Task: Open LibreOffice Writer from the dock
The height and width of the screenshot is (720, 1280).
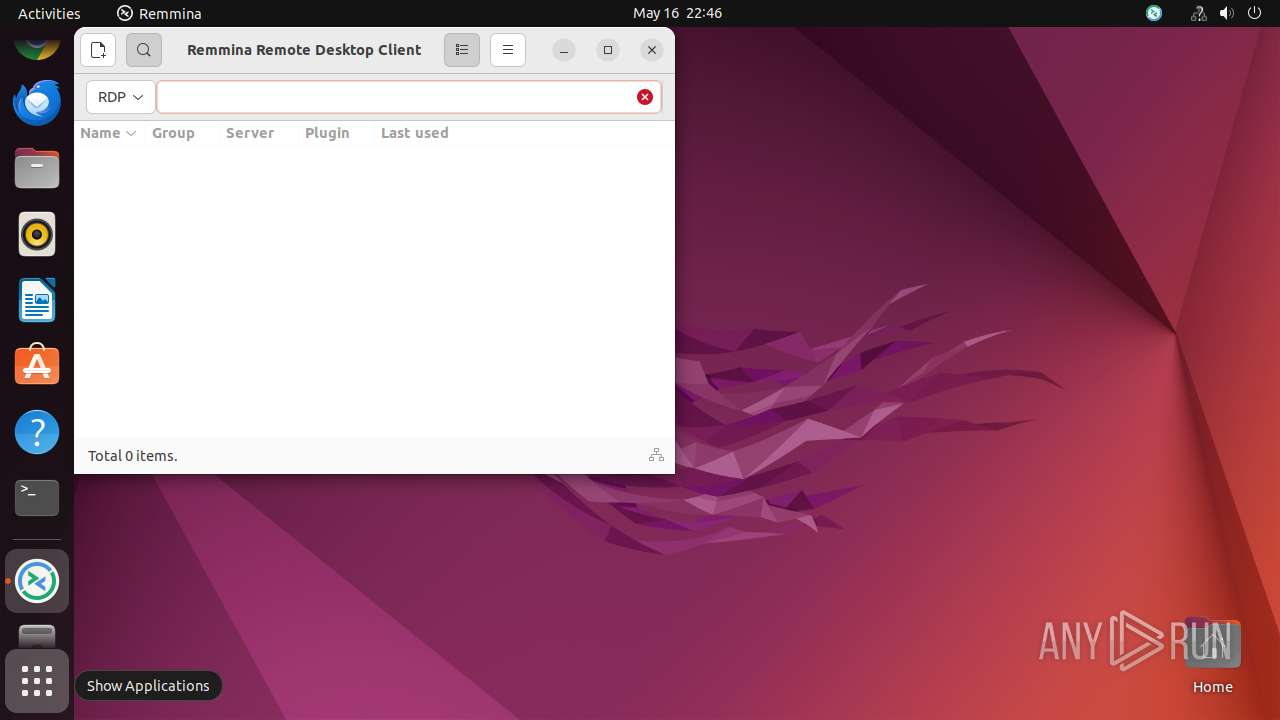Action: (x=37, y=300)
